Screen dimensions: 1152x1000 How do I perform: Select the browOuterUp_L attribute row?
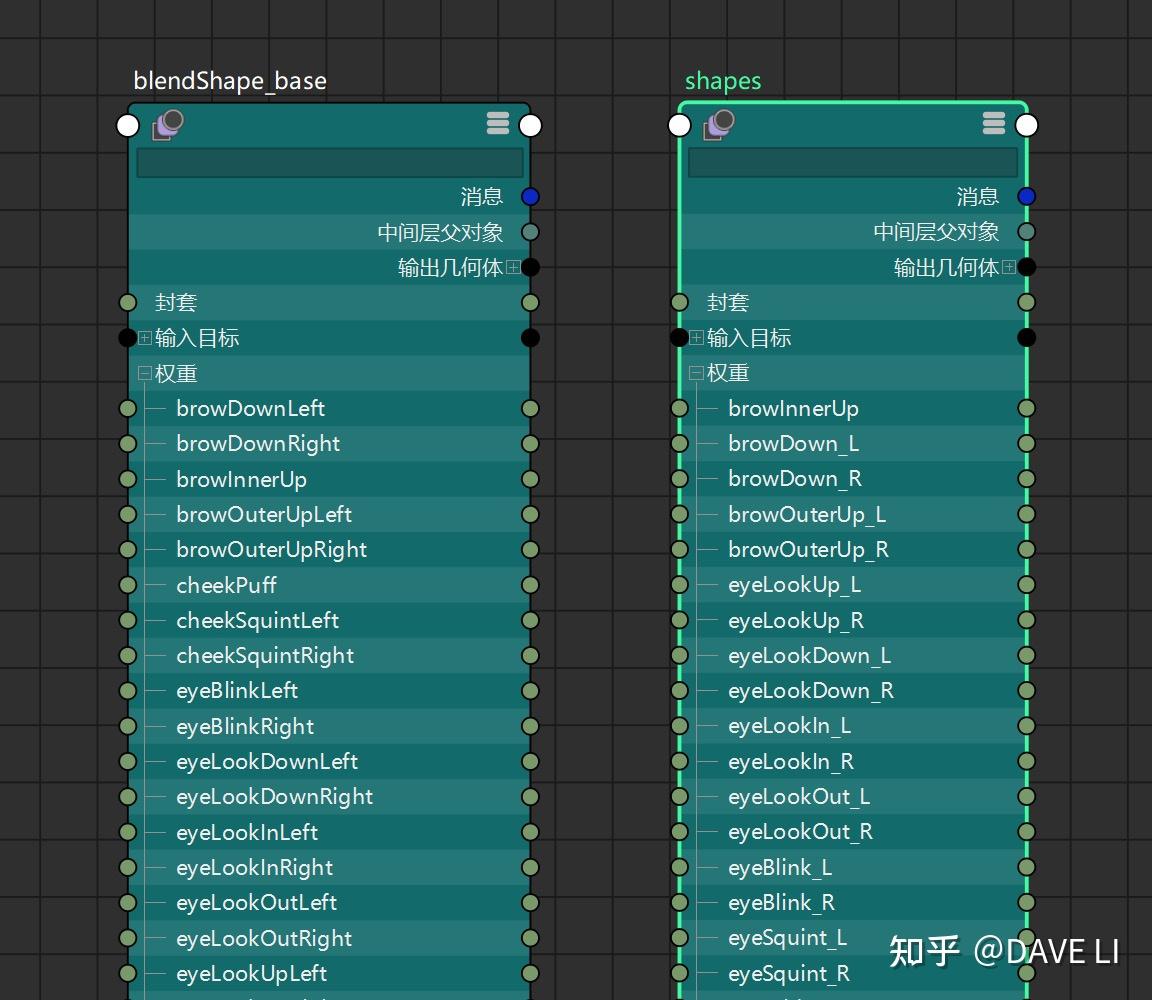853,514
